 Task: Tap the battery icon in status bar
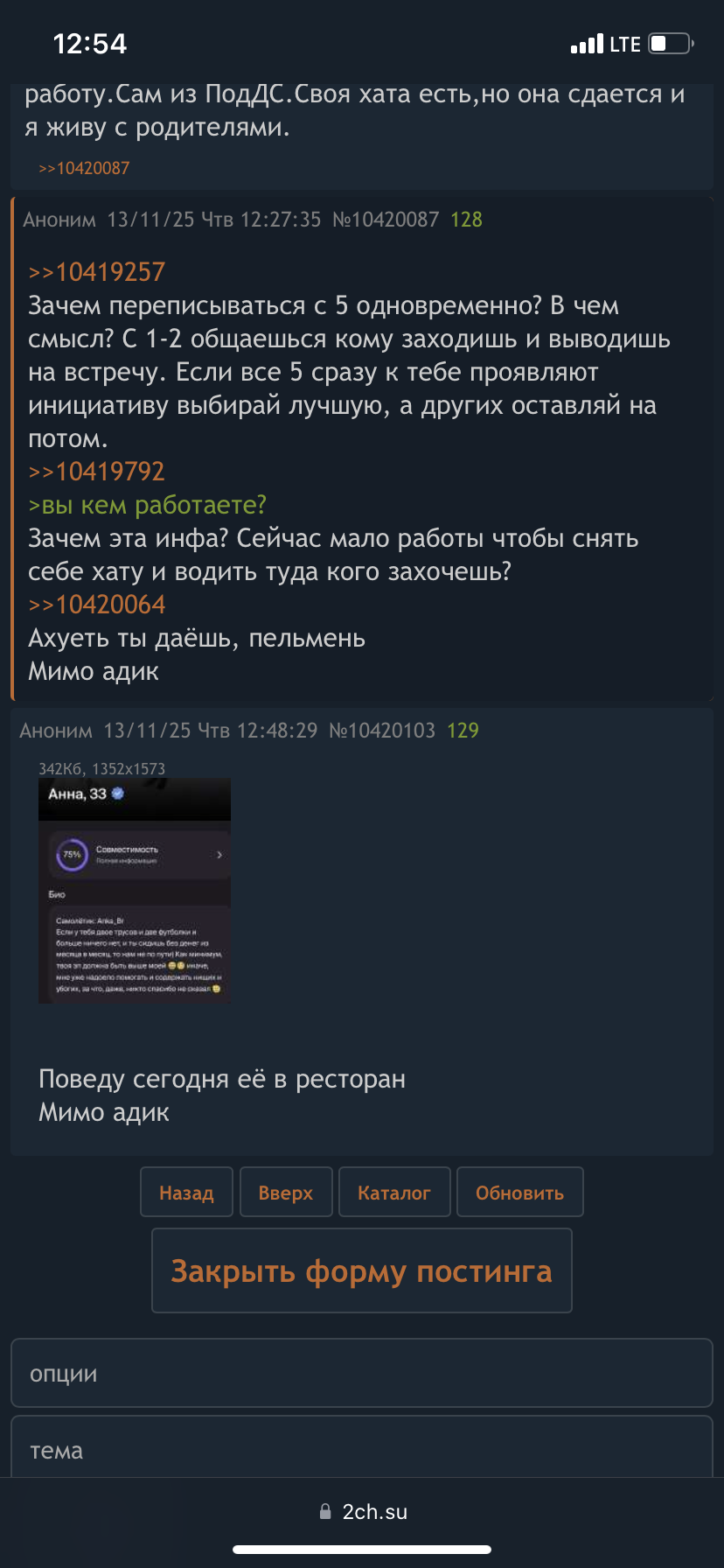[x=672, y=43]
